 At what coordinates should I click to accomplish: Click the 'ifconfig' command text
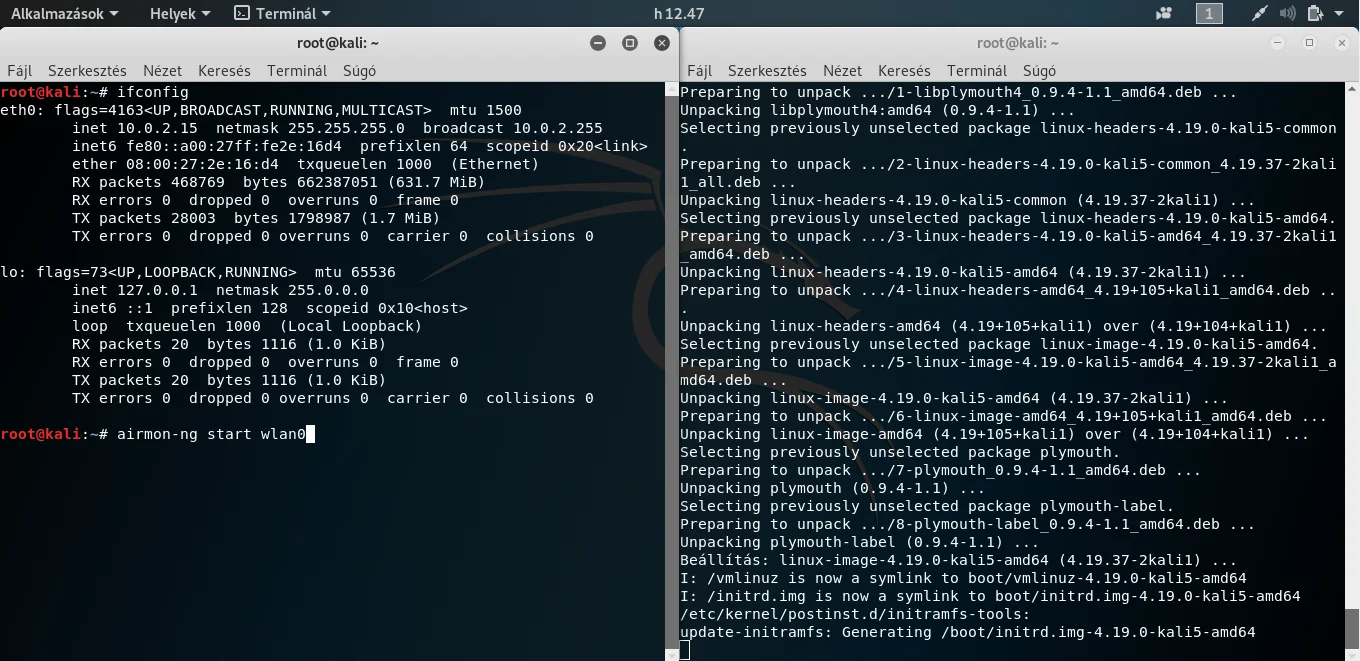coord(153,92)
